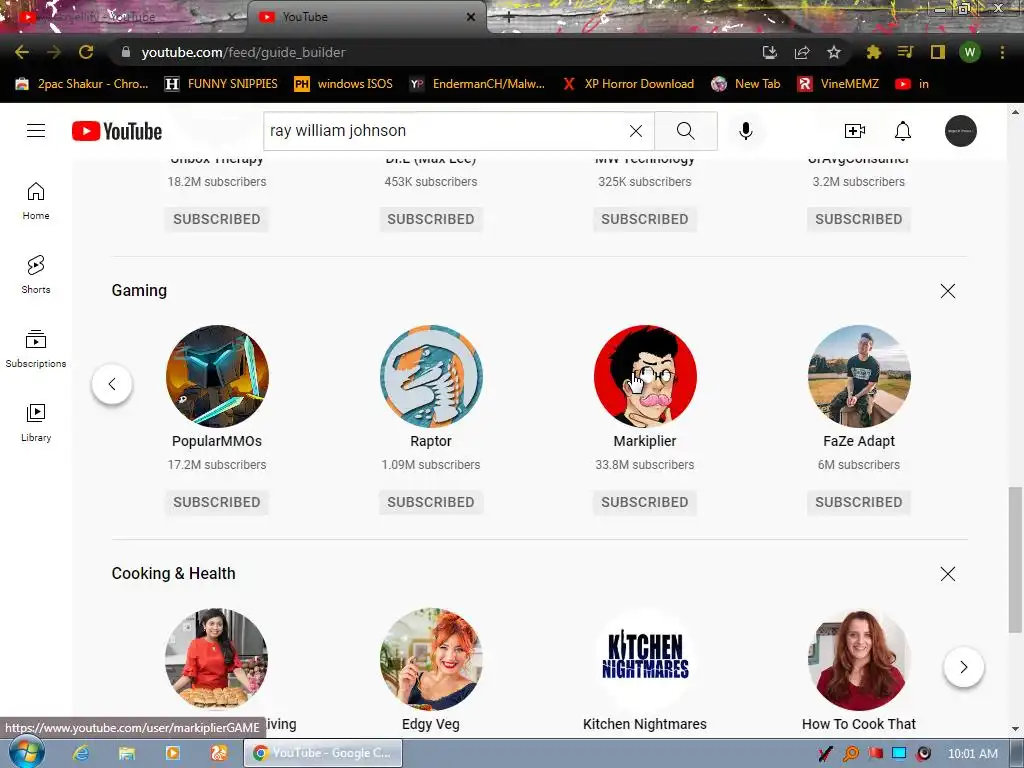1024x768 pixels.
Task: Share this page using the share icon
Action: click(802, 52)
